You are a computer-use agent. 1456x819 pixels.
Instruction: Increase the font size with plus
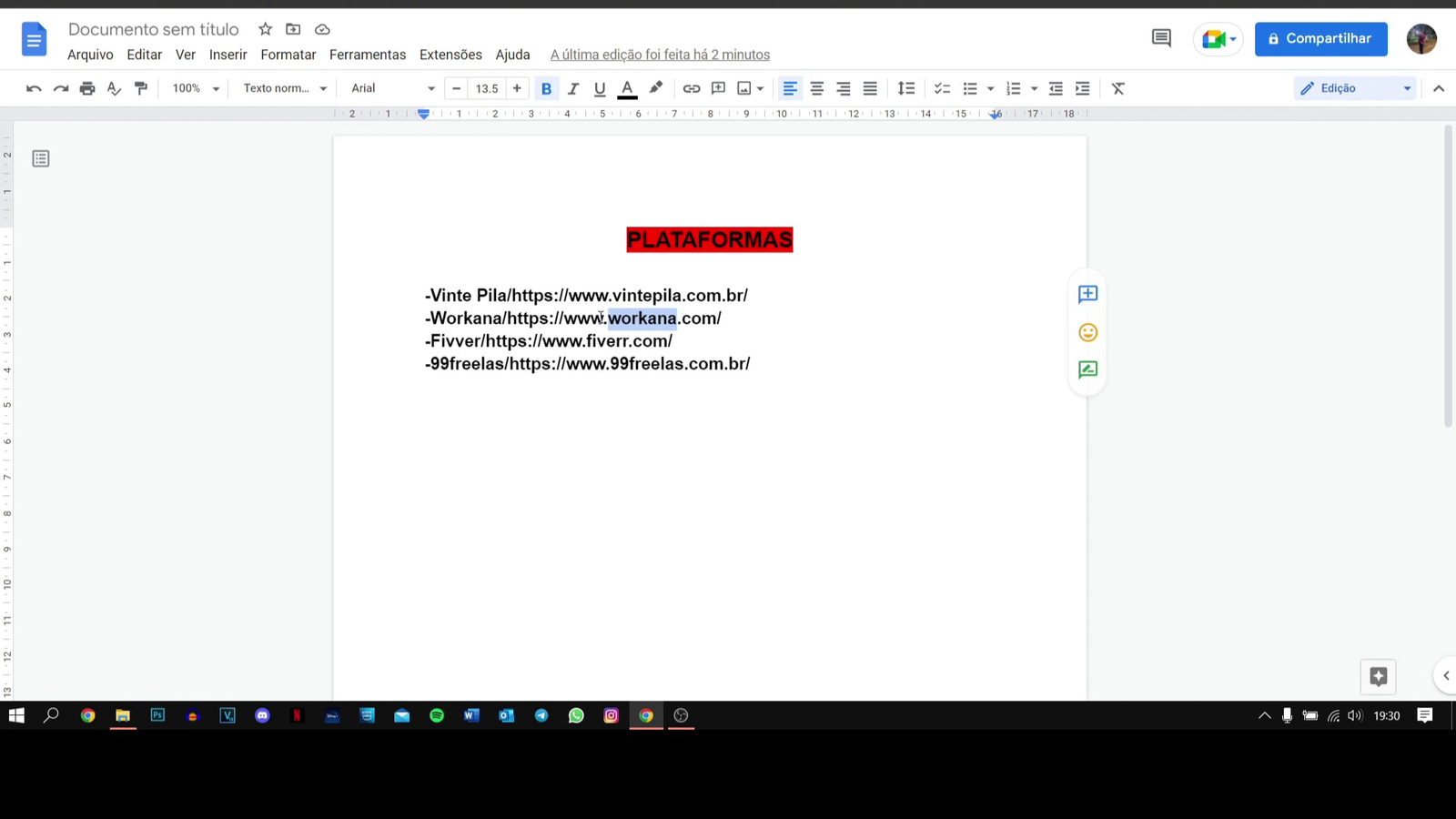pos(517,88)
